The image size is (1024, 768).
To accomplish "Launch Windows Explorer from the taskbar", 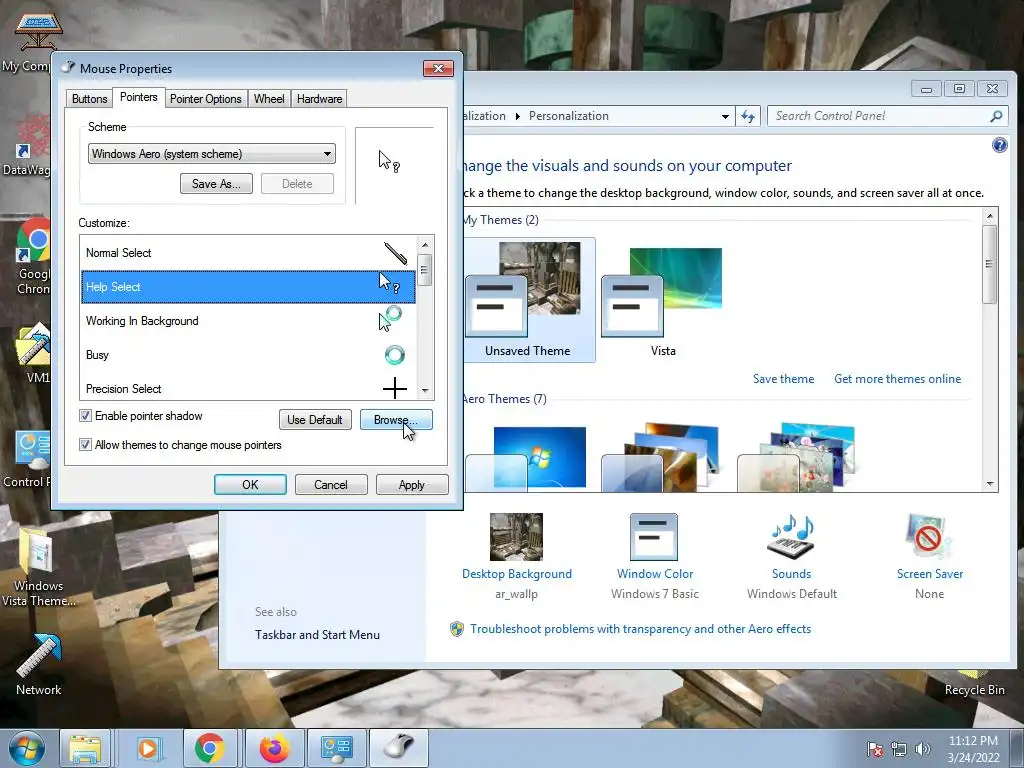I will click(x=85, y=748).
